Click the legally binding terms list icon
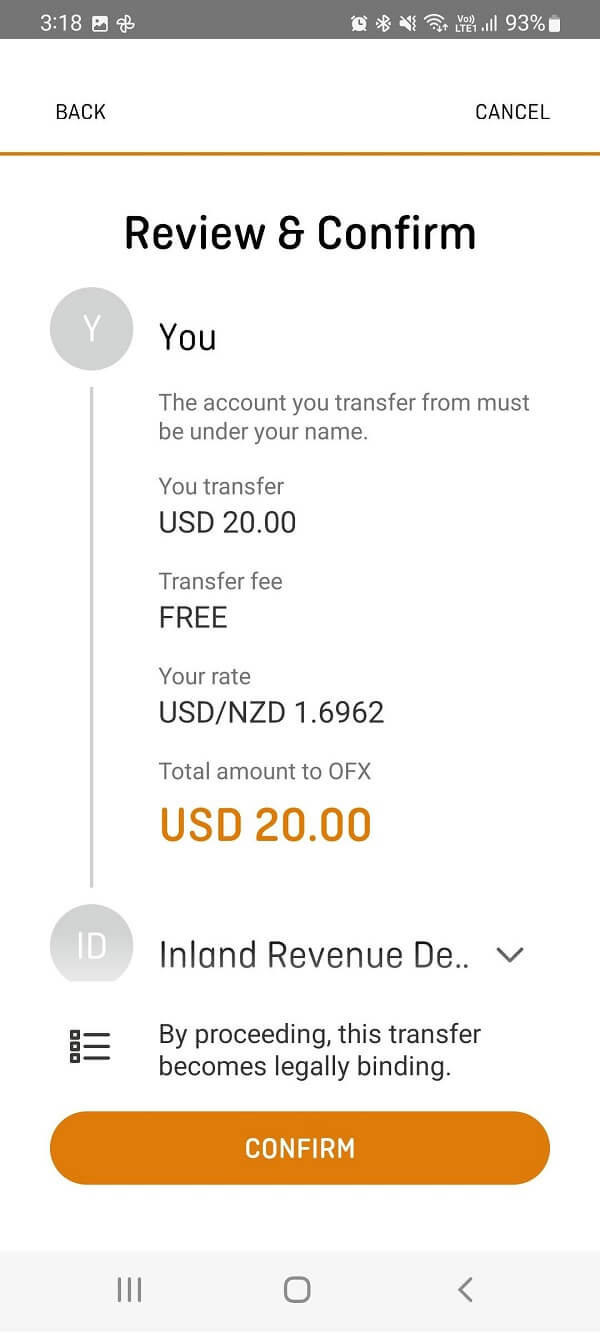The height and width of the screenshot is (1333, 600). (x=89, y=1045)
